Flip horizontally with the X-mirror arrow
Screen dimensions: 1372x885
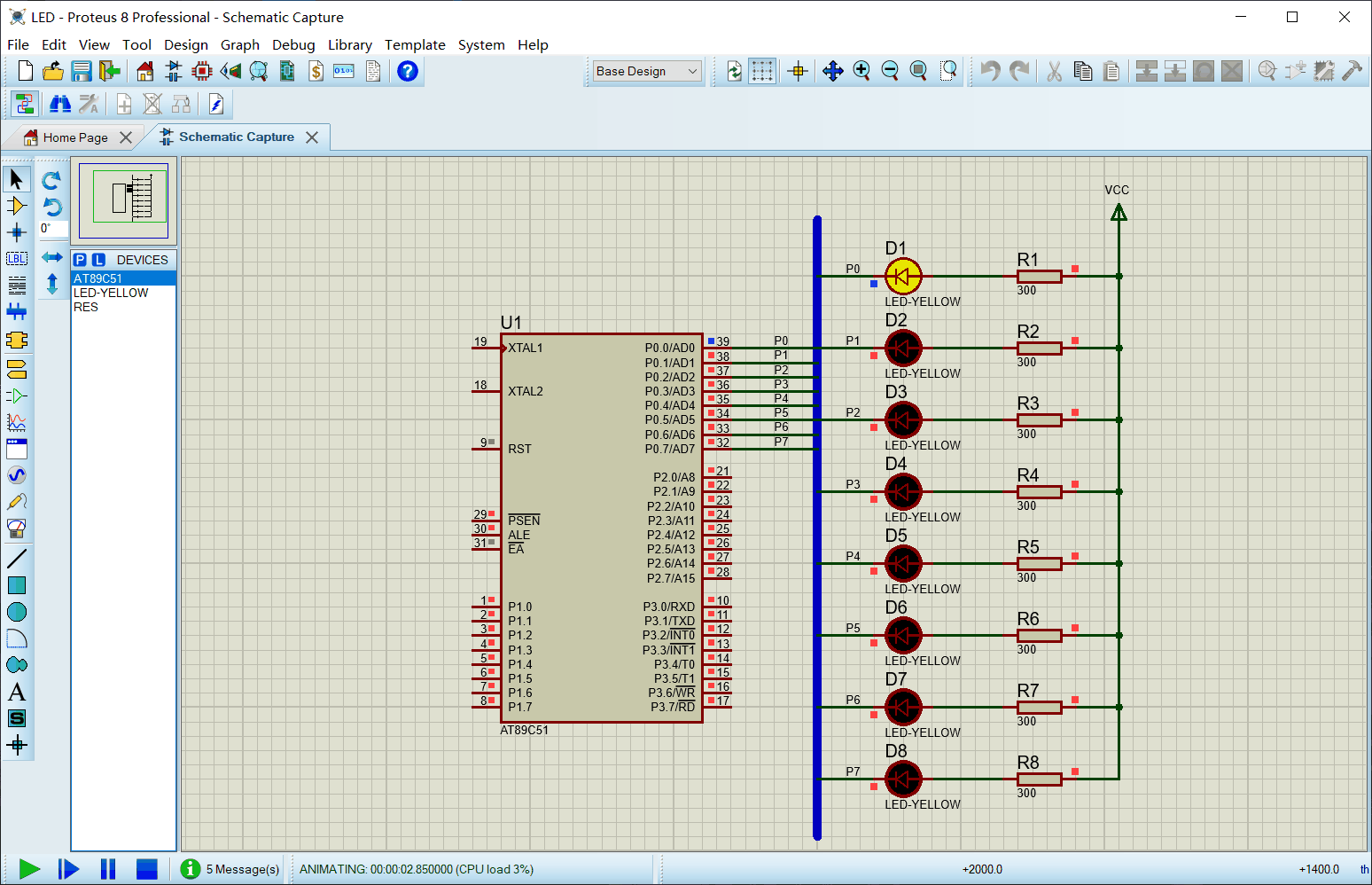pos(51,257)
